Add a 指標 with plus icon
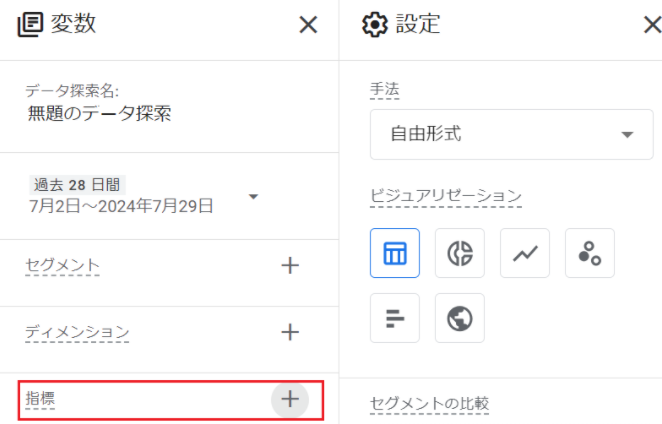The height and width of the screenshot is (424, 662). 290,399
